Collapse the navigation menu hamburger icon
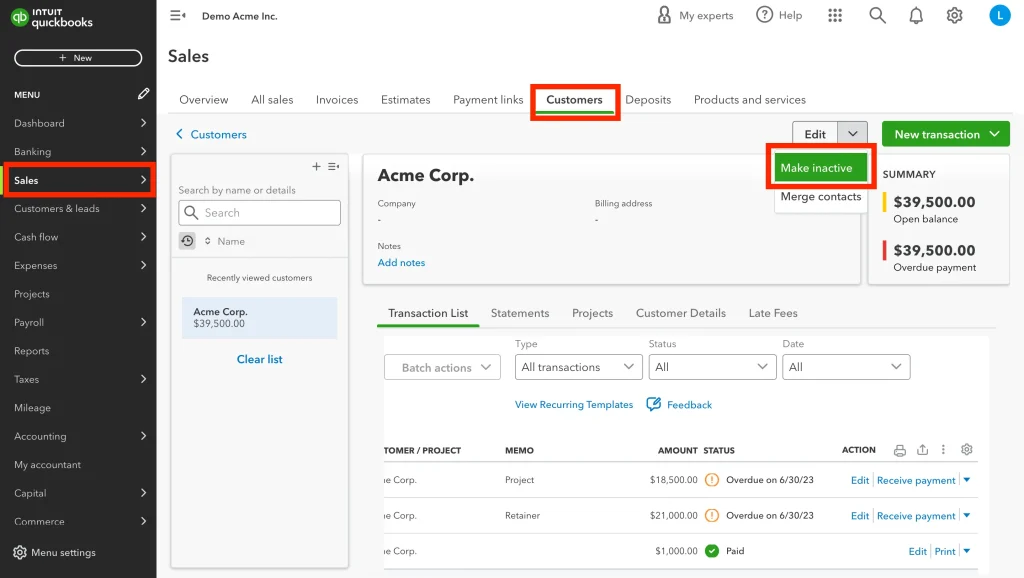Screen dimensions: 1024x578 [178, 15]
